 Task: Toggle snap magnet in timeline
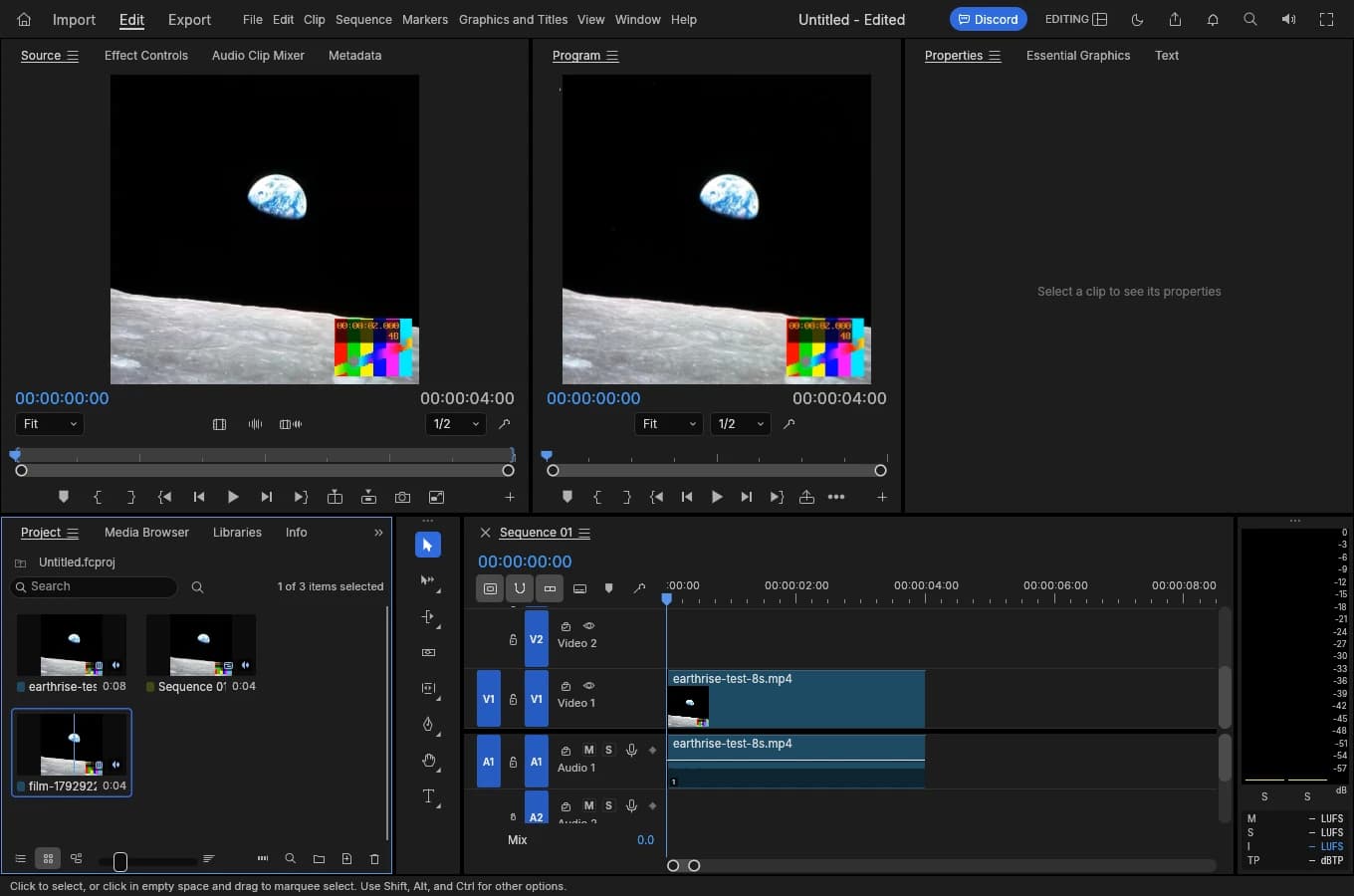point(520,588)
